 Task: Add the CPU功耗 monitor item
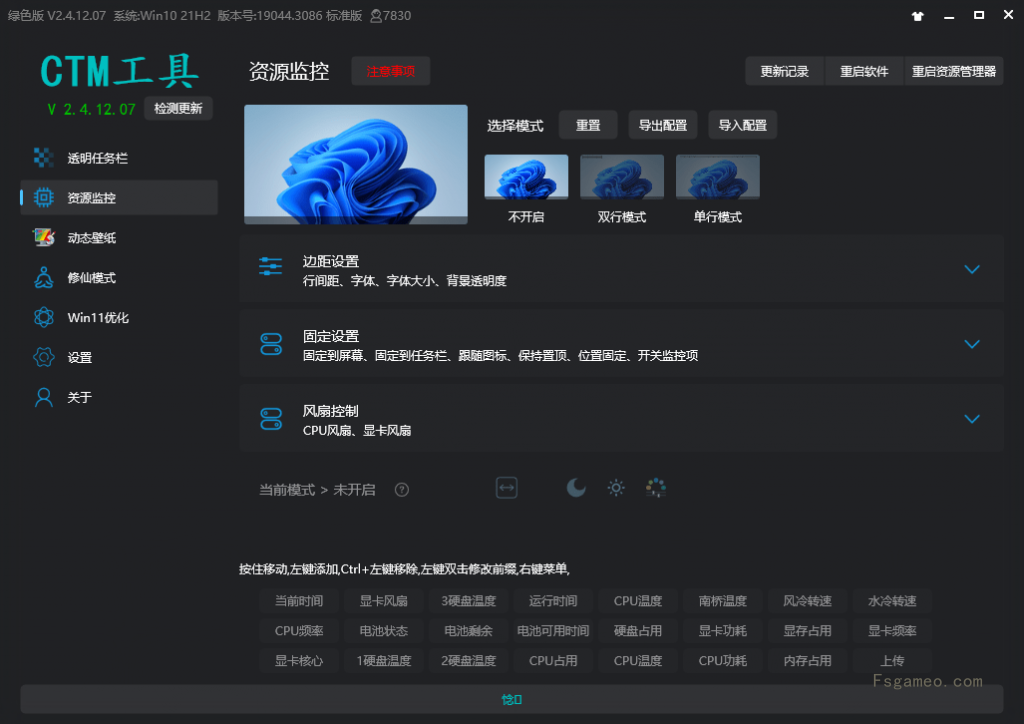click(723, 661)
